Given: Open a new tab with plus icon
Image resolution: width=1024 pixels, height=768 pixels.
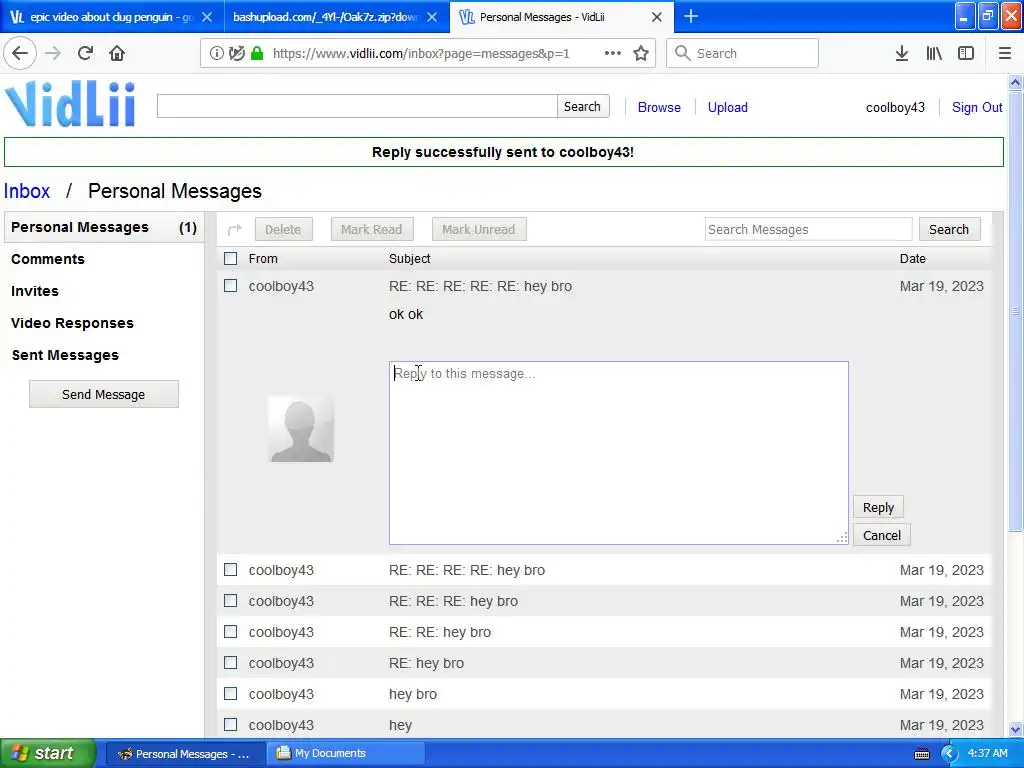Looking at the screenshot, I should tap(691, 16).
